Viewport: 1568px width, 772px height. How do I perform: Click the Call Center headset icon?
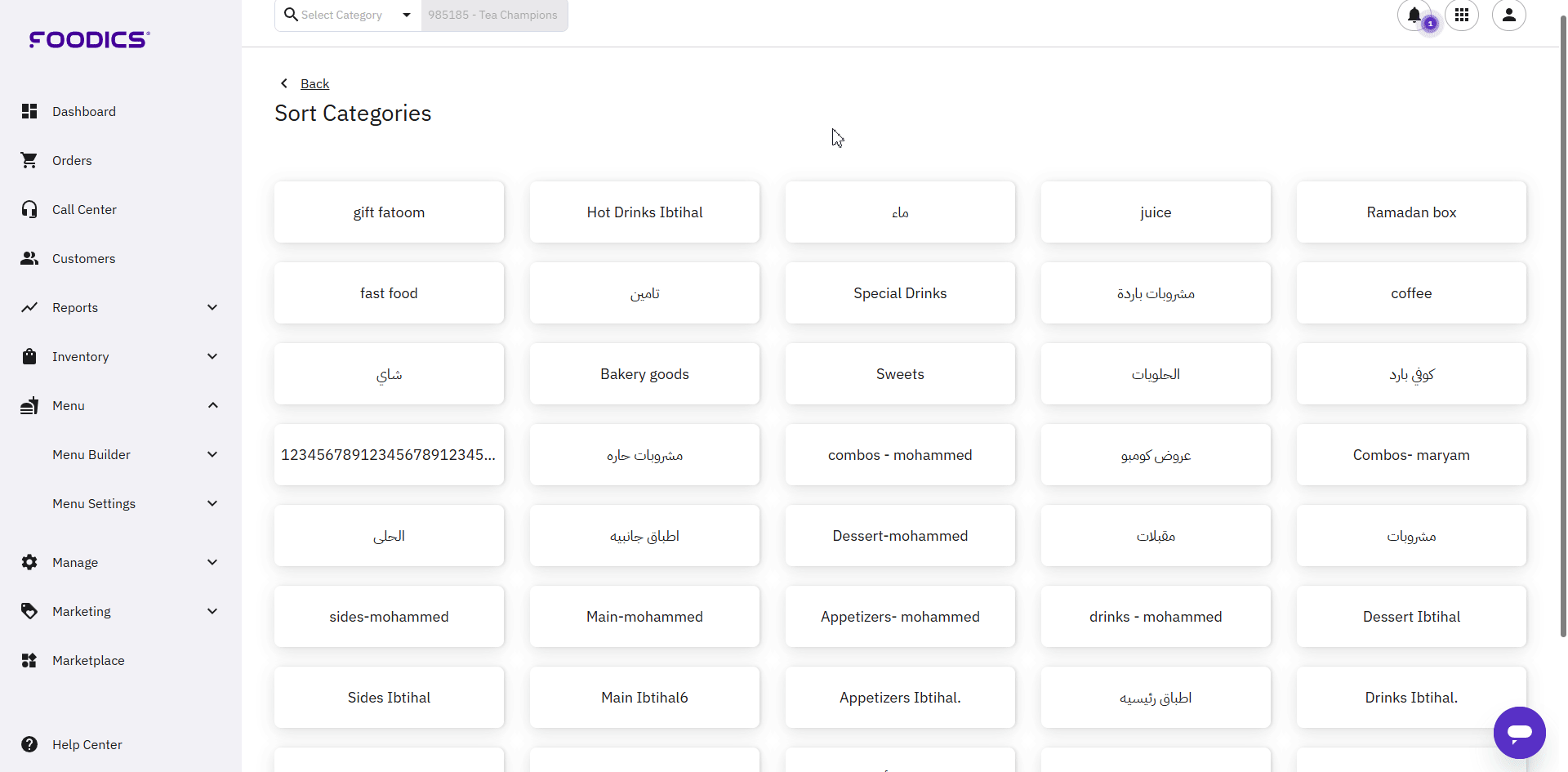(29, 209)
